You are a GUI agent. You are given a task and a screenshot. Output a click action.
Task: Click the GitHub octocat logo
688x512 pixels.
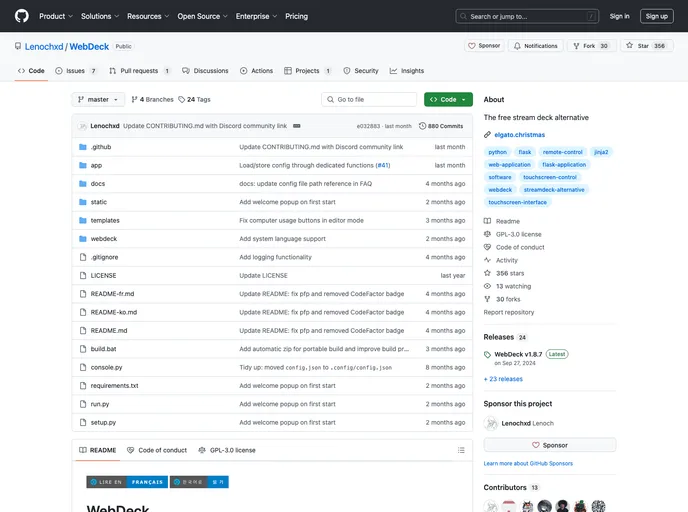point(22,16)
